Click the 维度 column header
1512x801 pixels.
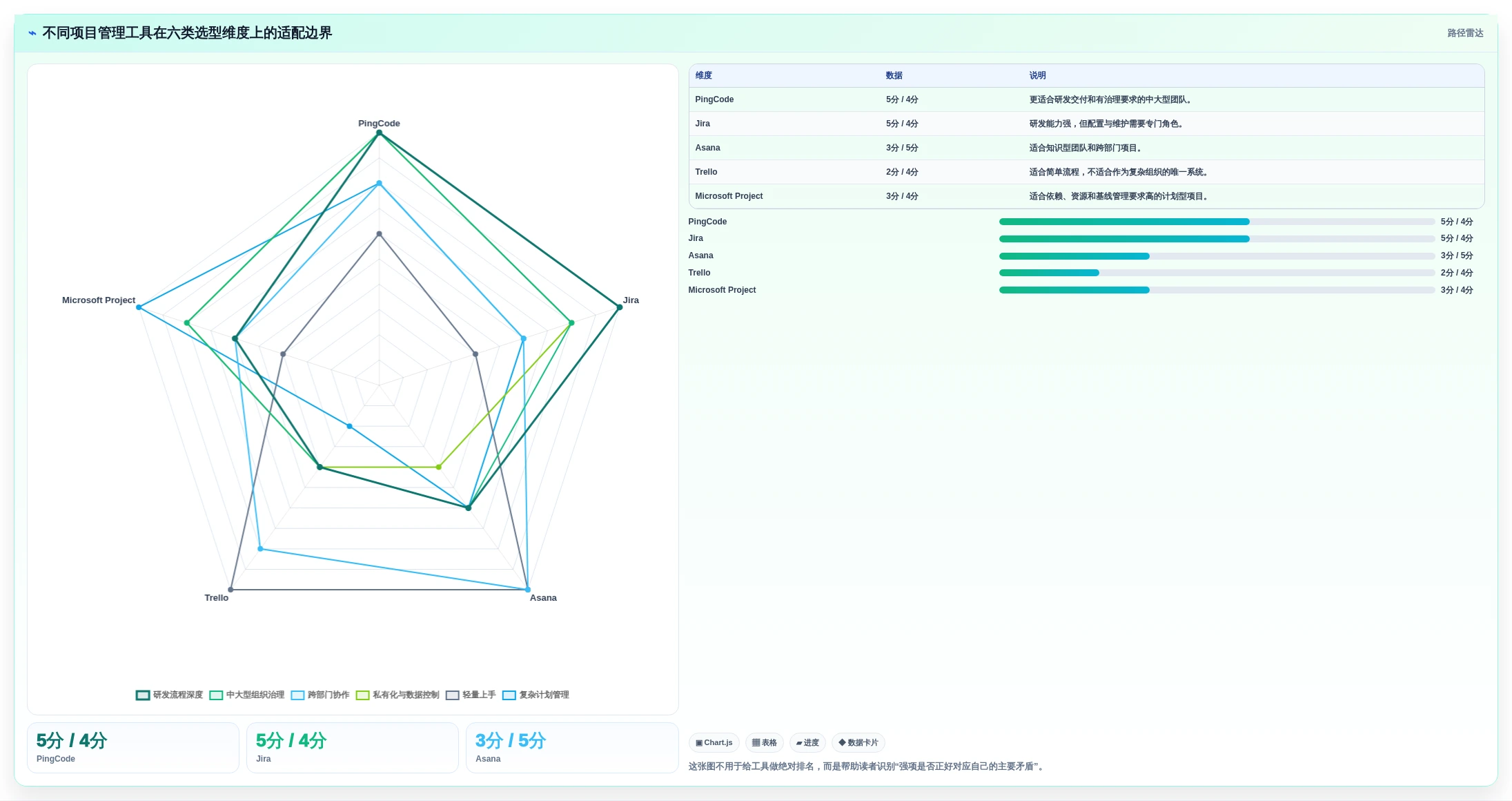(703, 75)
